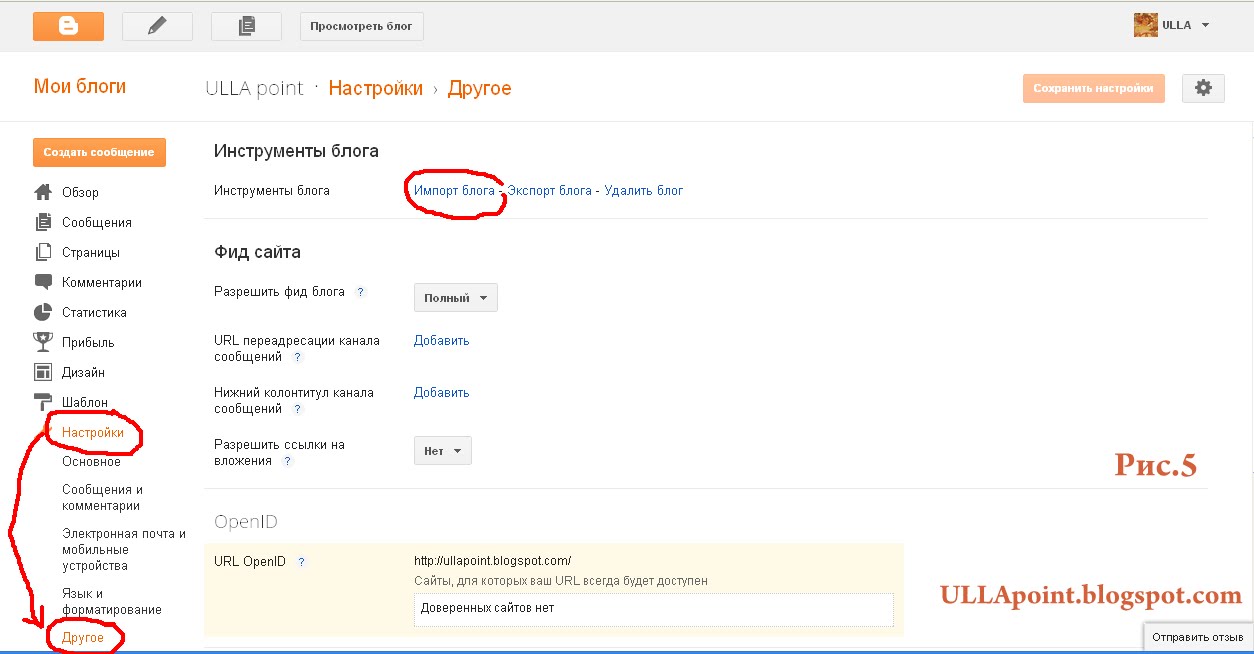Select Основное settings submenu item
Image resolution: width=1254 pixels, height=654 pixels.
[91, 462]
